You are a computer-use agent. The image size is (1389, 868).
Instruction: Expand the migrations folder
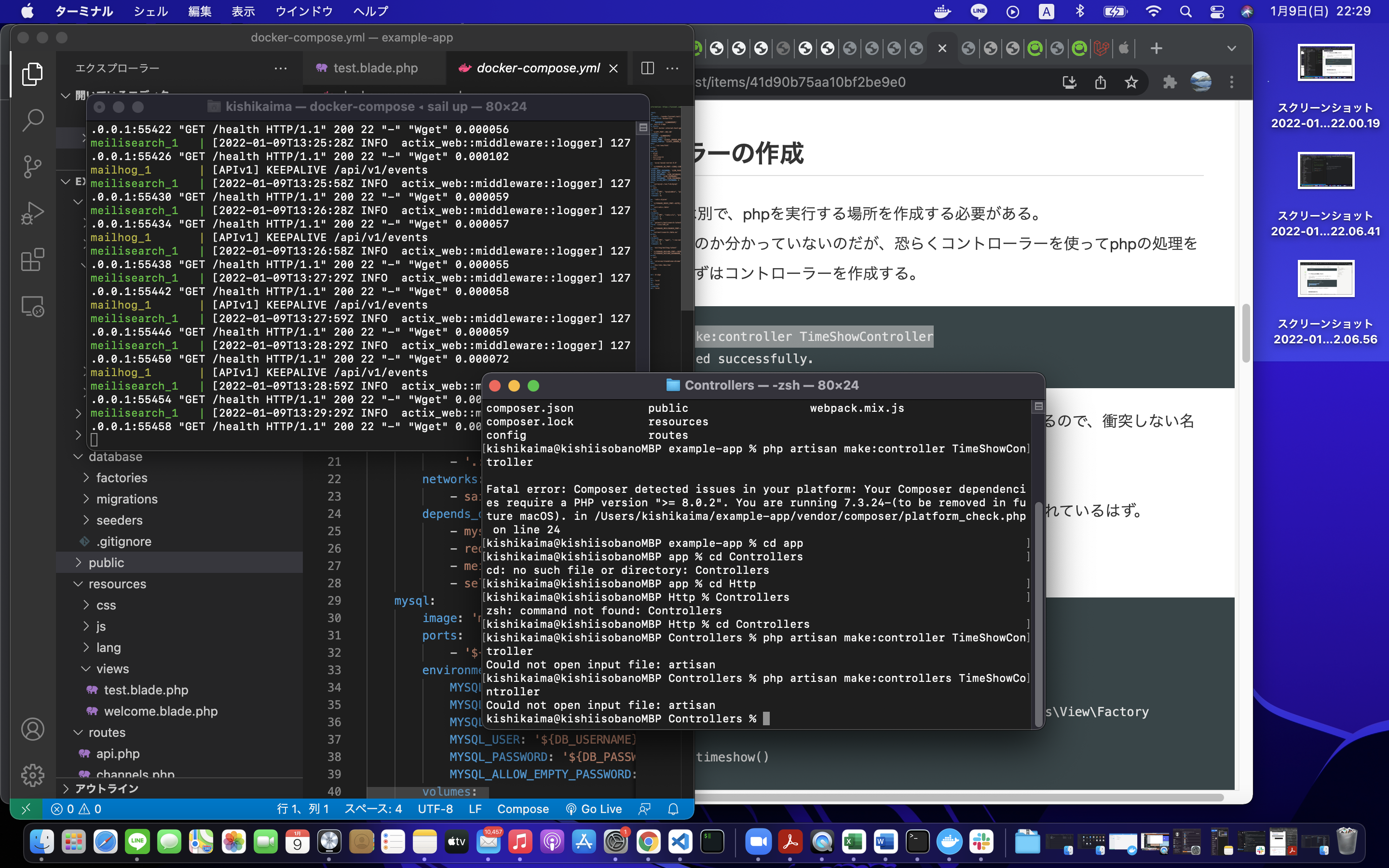[127, 498]
